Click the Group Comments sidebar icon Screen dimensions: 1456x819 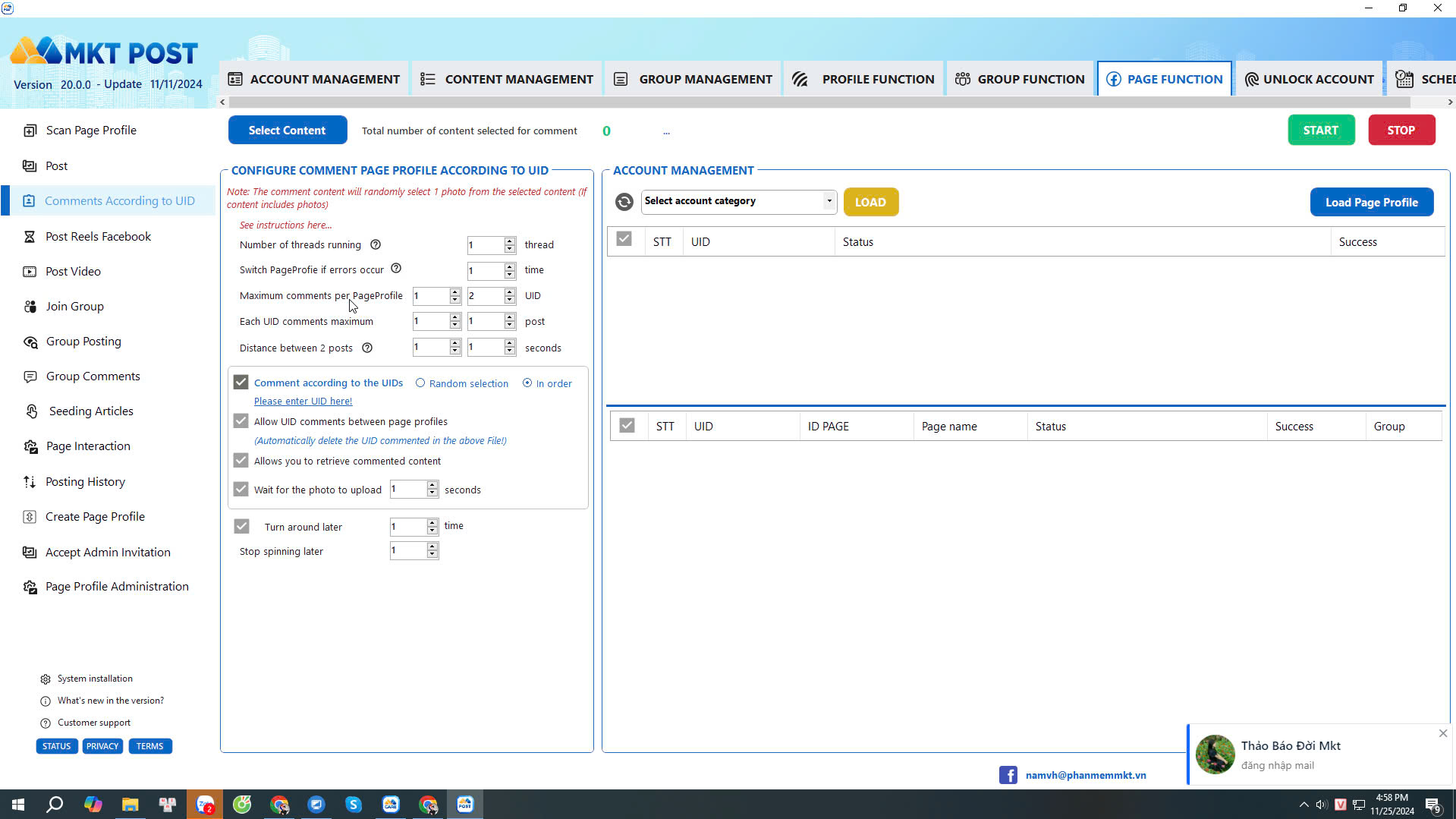point(30,376)
